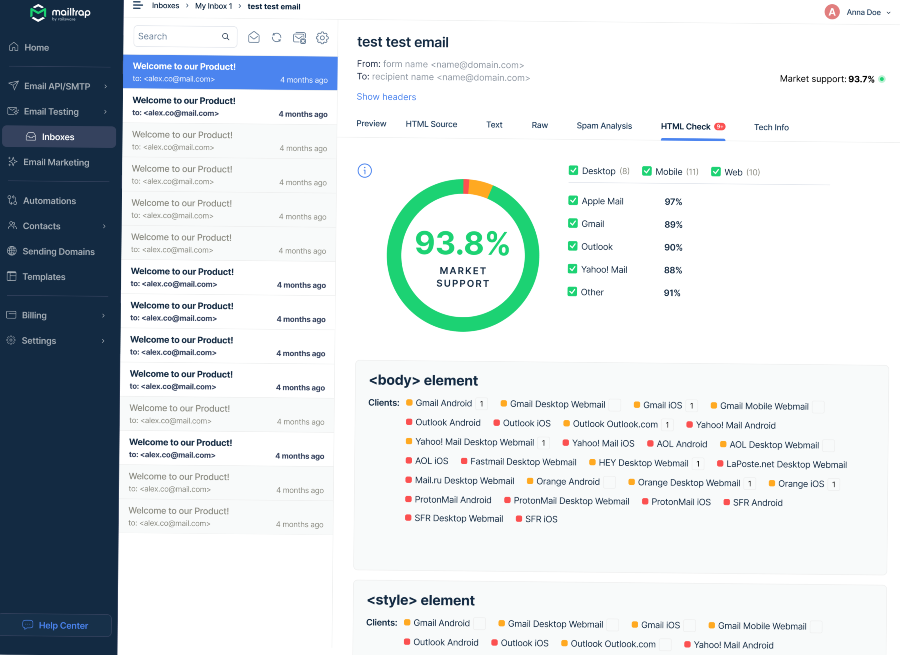Click the Show headers link

pyautogui.click(x=386, y=97)
